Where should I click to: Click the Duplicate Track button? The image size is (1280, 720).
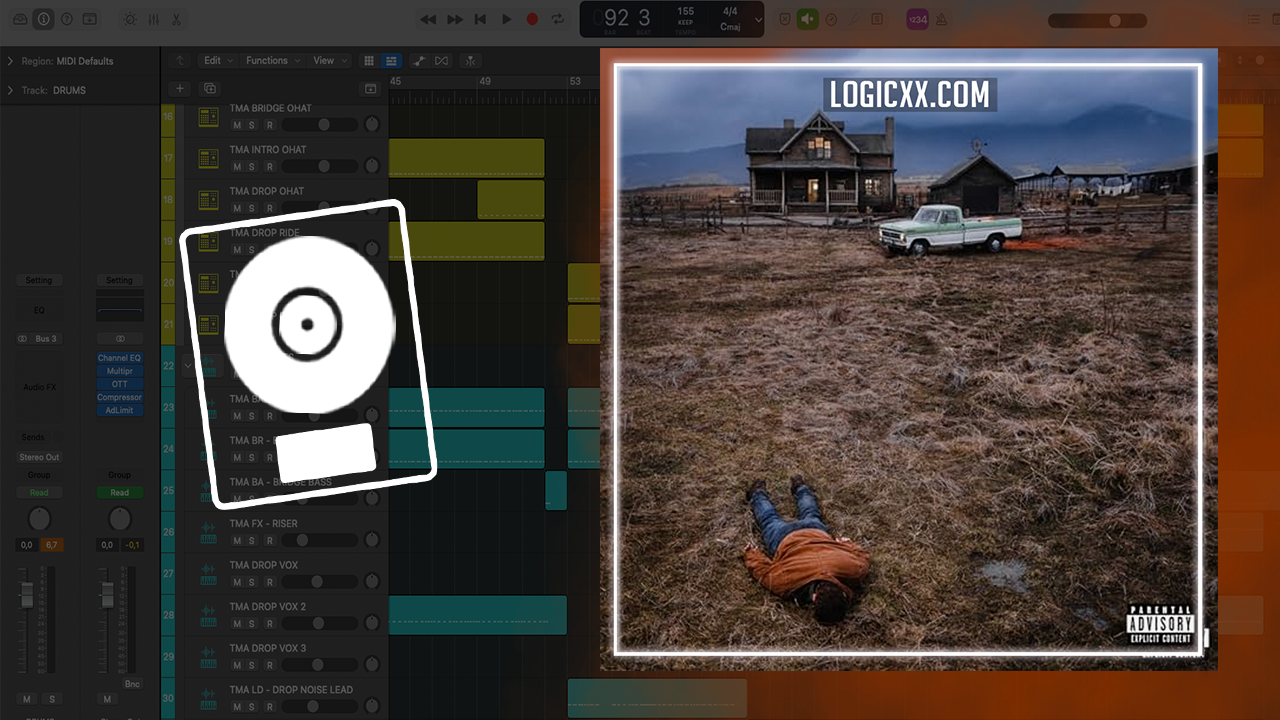(210, 89)
